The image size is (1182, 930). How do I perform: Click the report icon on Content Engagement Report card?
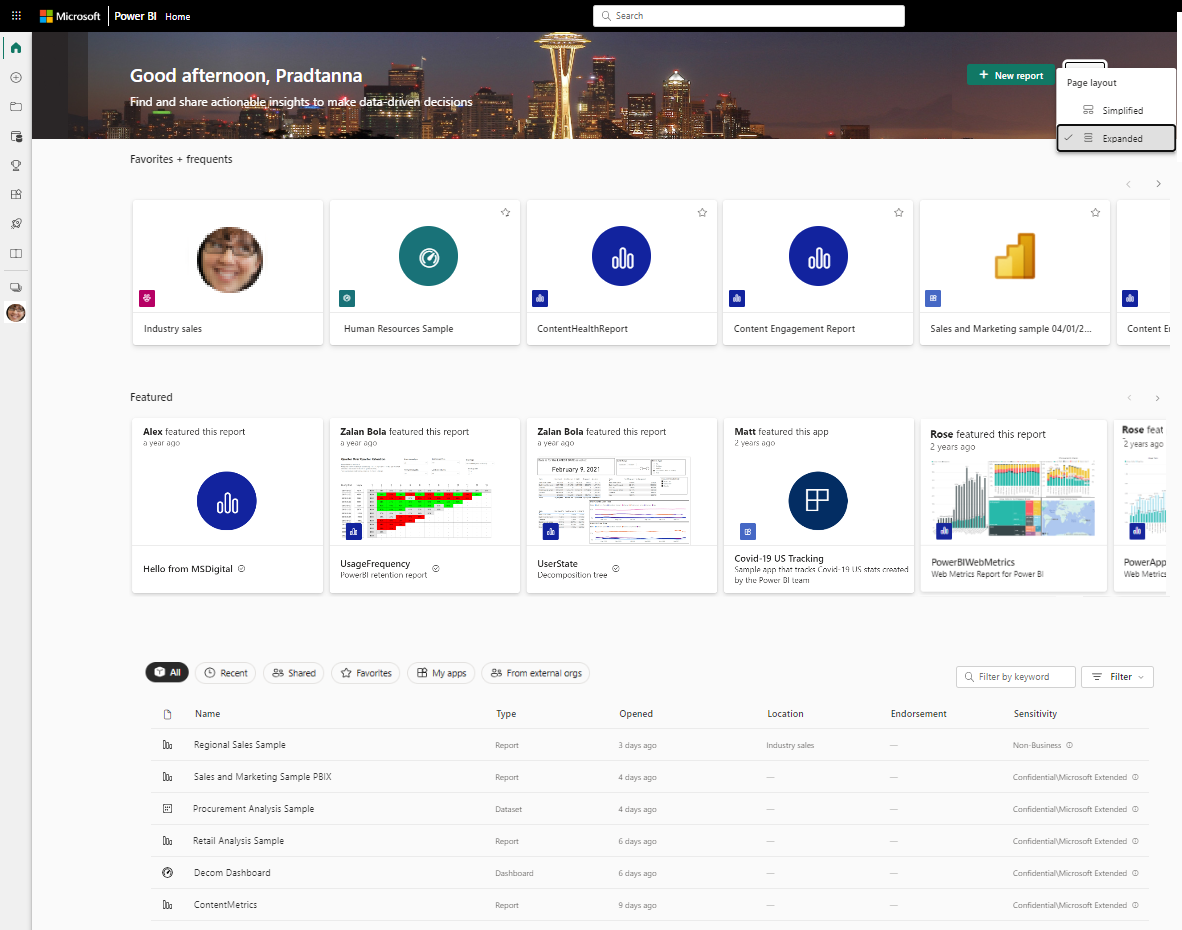coord(819,256)
